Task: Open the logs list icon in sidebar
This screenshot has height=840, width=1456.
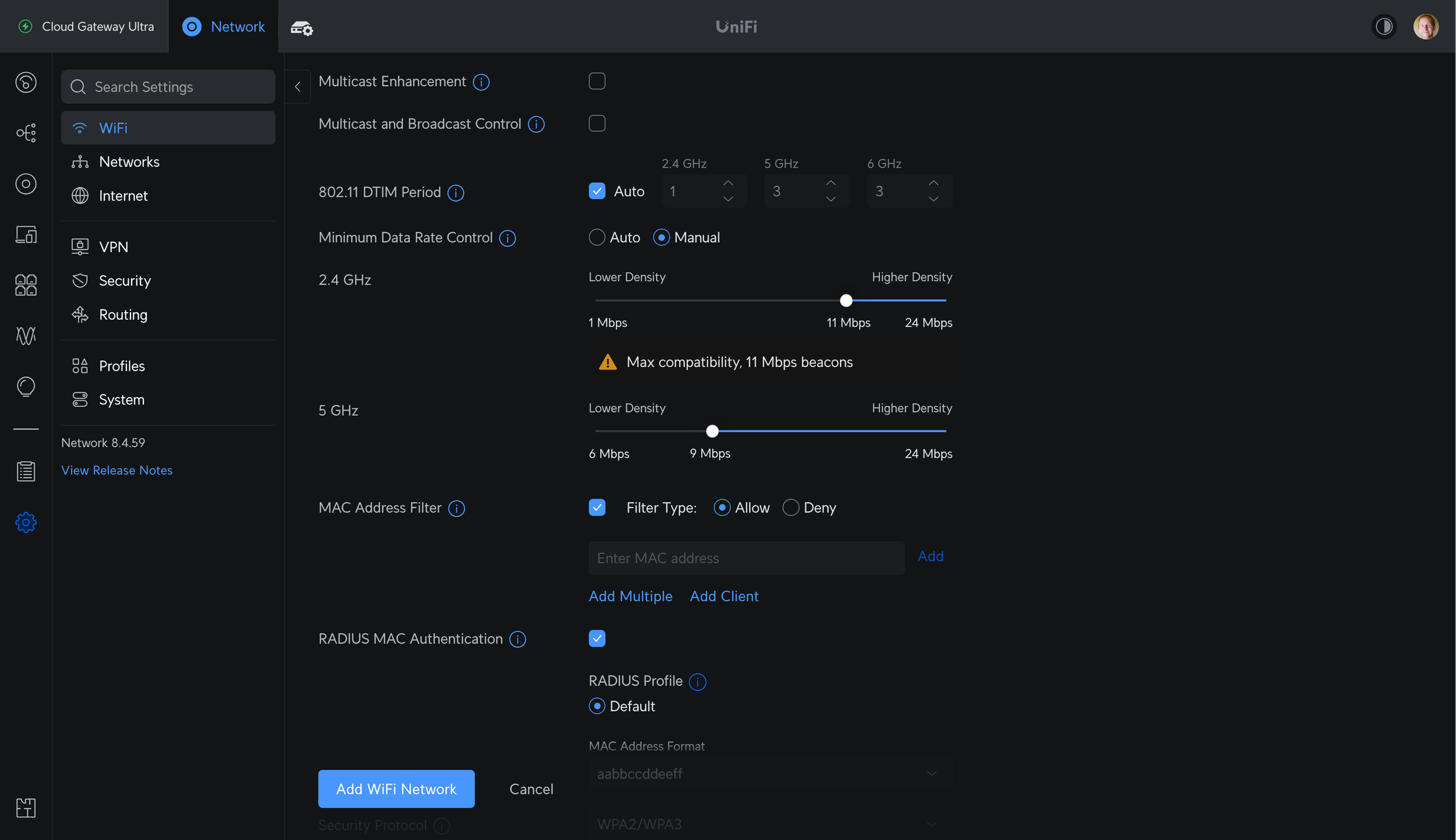Action: [x=26, y=471]
